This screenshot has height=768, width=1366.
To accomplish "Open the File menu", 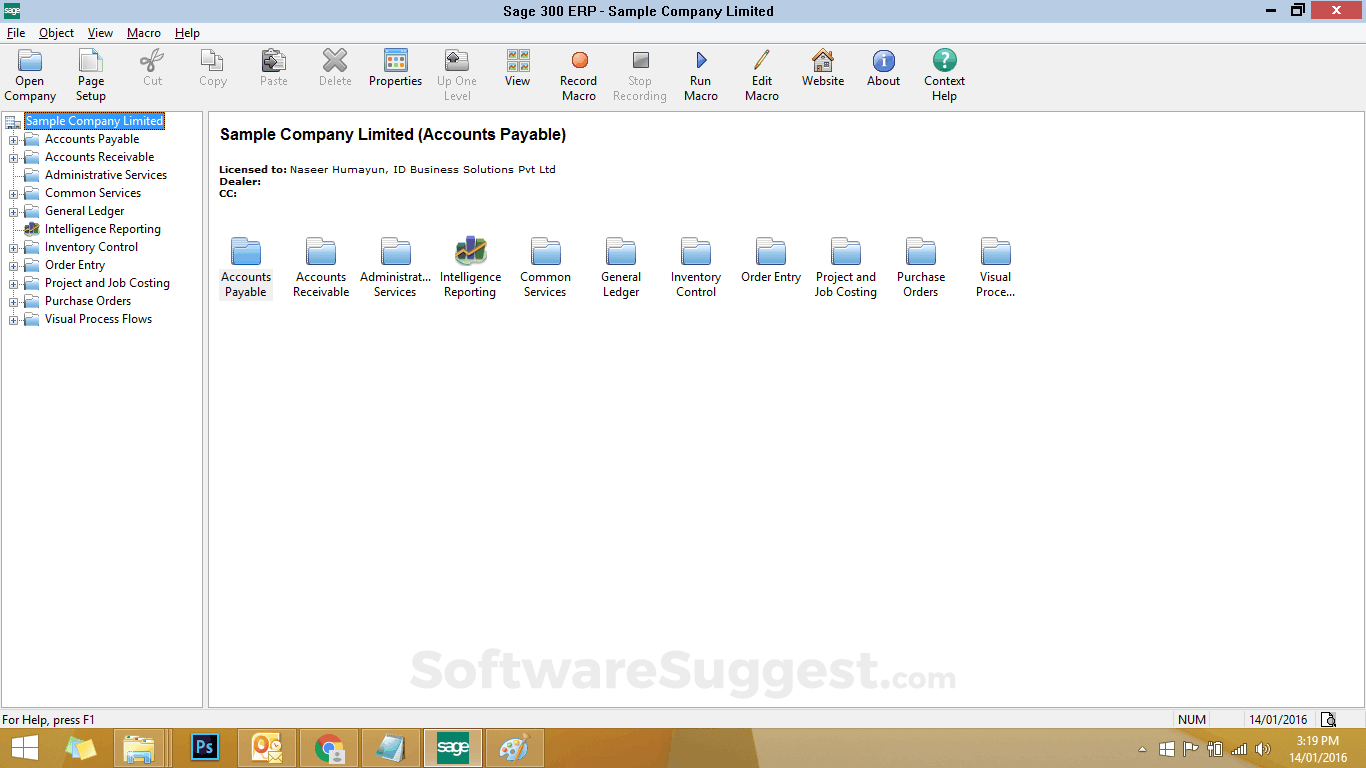I will click(x=16, y=33).
